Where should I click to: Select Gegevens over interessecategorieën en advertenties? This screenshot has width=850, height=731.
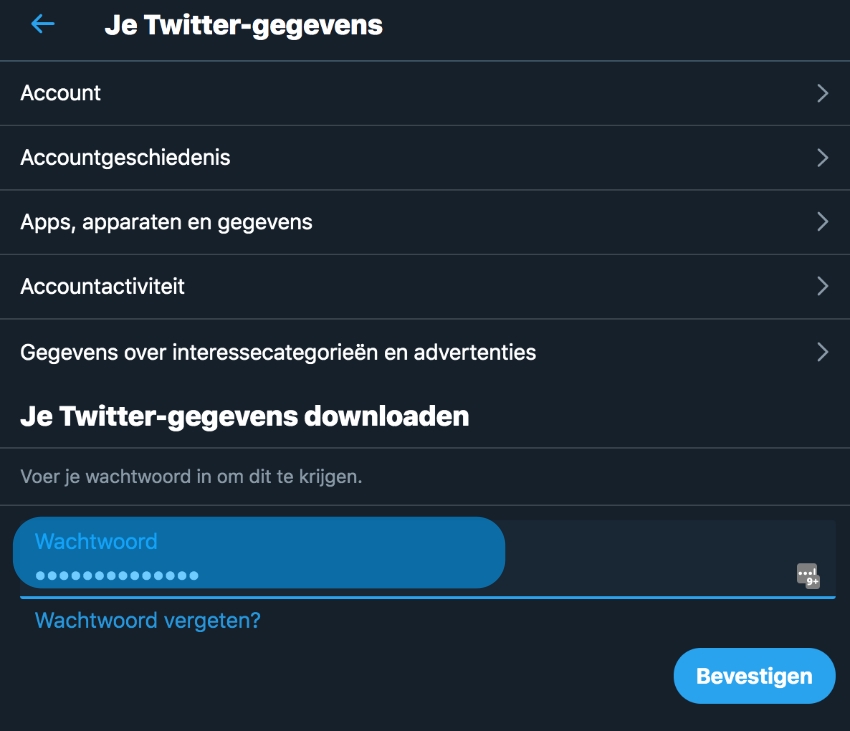[x=278, y=352]
